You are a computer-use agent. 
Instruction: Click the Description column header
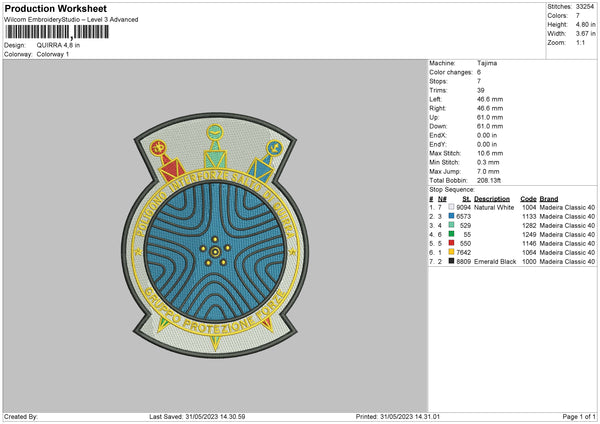point(492,199)
